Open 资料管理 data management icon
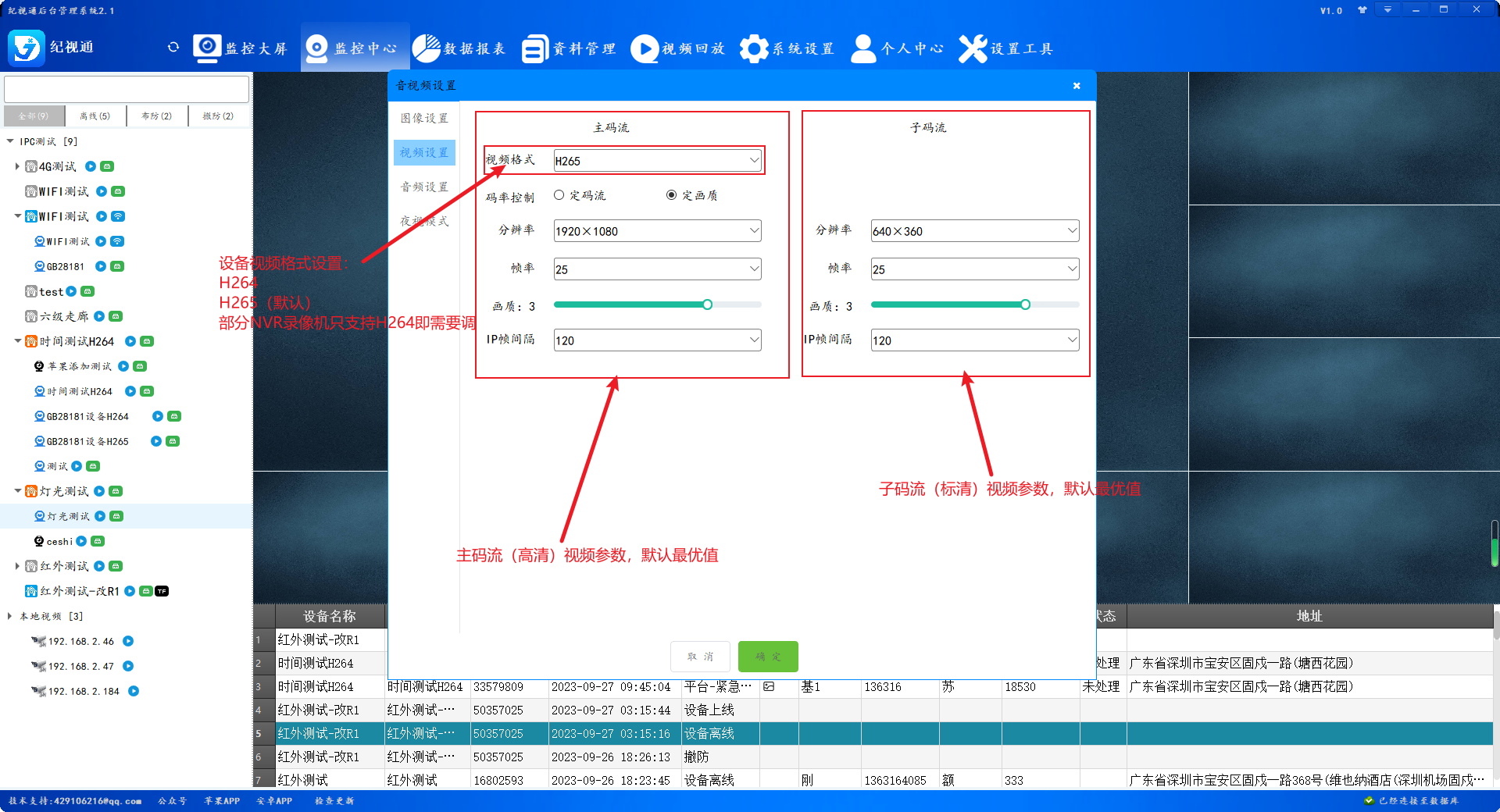 pyautogui.click(x=535, y=48)
